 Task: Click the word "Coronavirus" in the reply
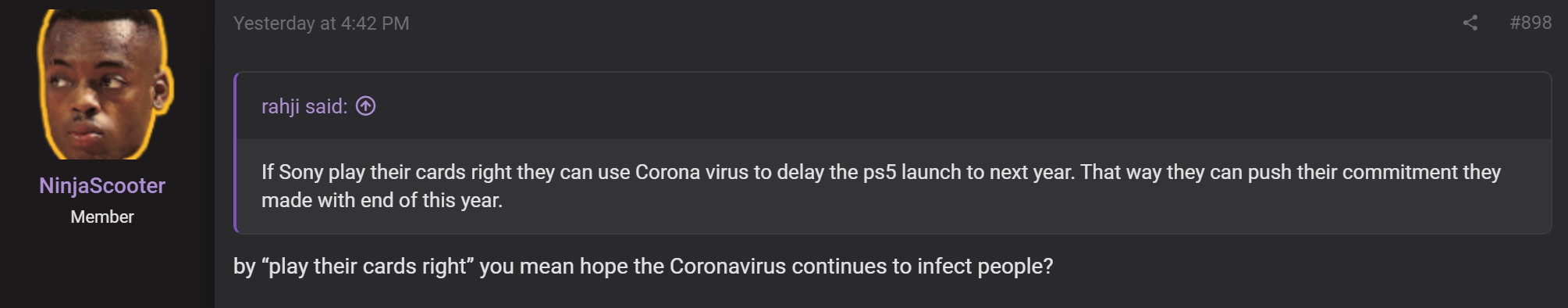[x=727, y=267]
